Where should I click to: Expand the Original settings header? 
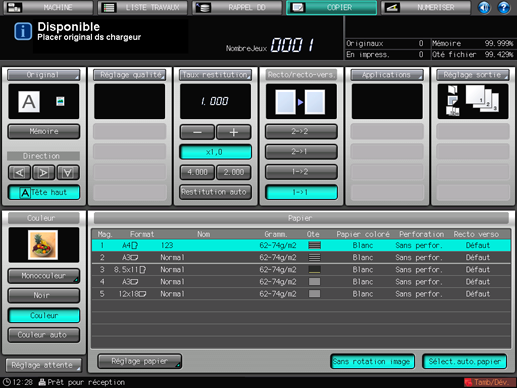44,75
